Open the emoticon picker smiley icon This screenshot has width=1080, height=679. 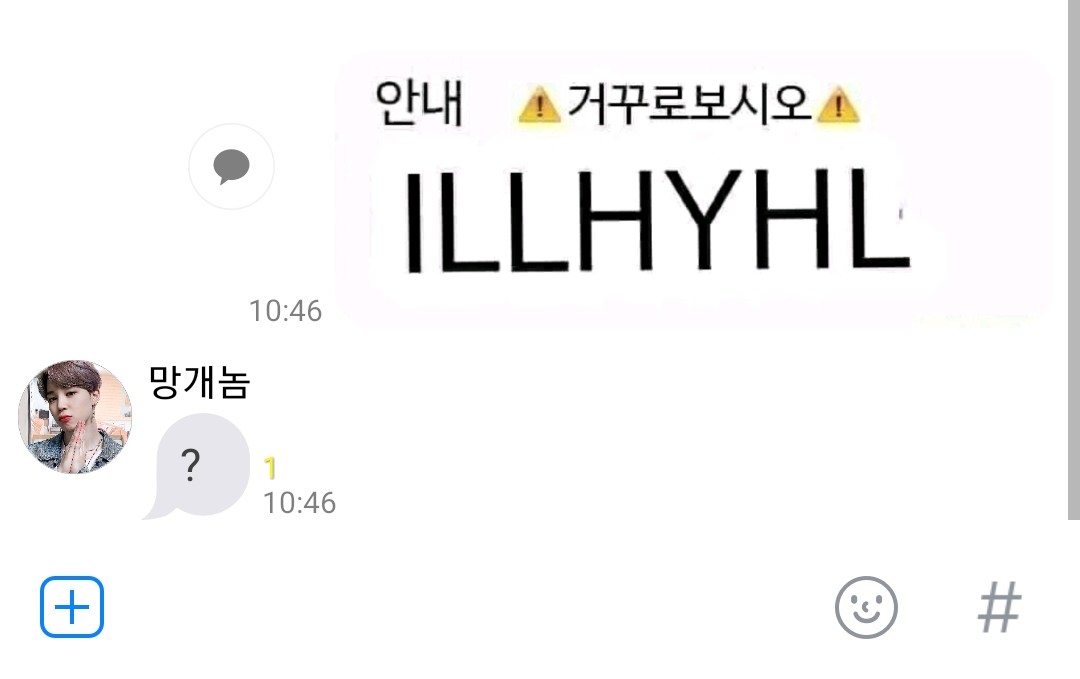(x=866, y=607)
